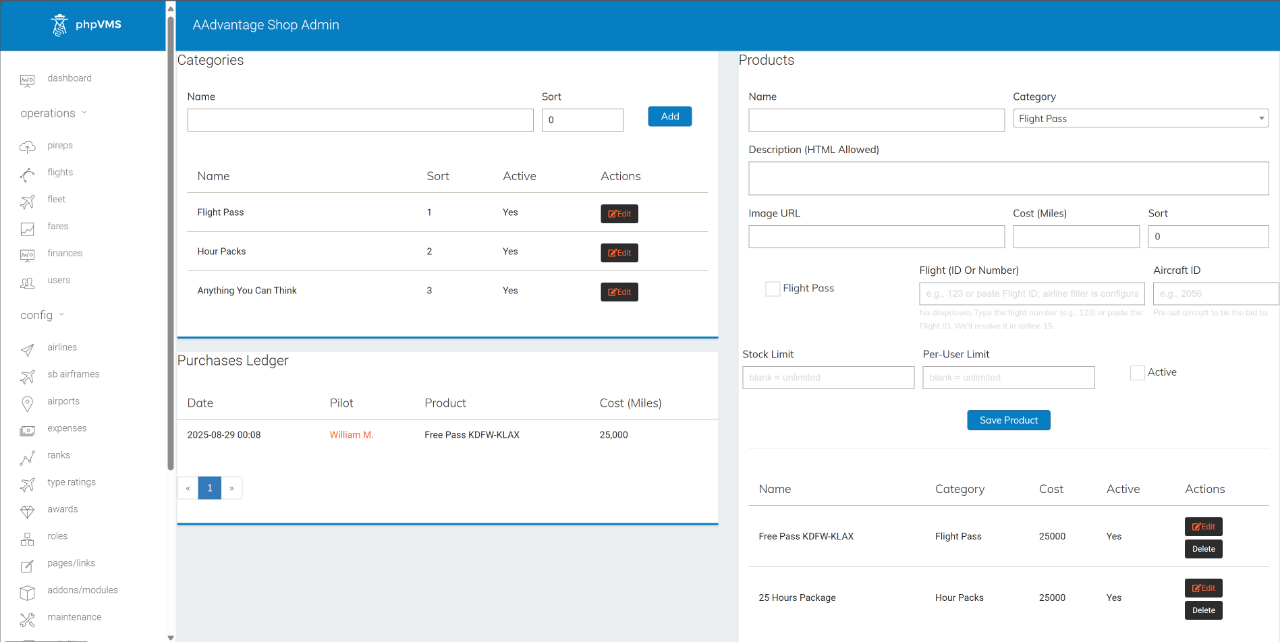1280x642 pixels.
Task: Tick the Active checkbox for product
Action: [1137, 373]
